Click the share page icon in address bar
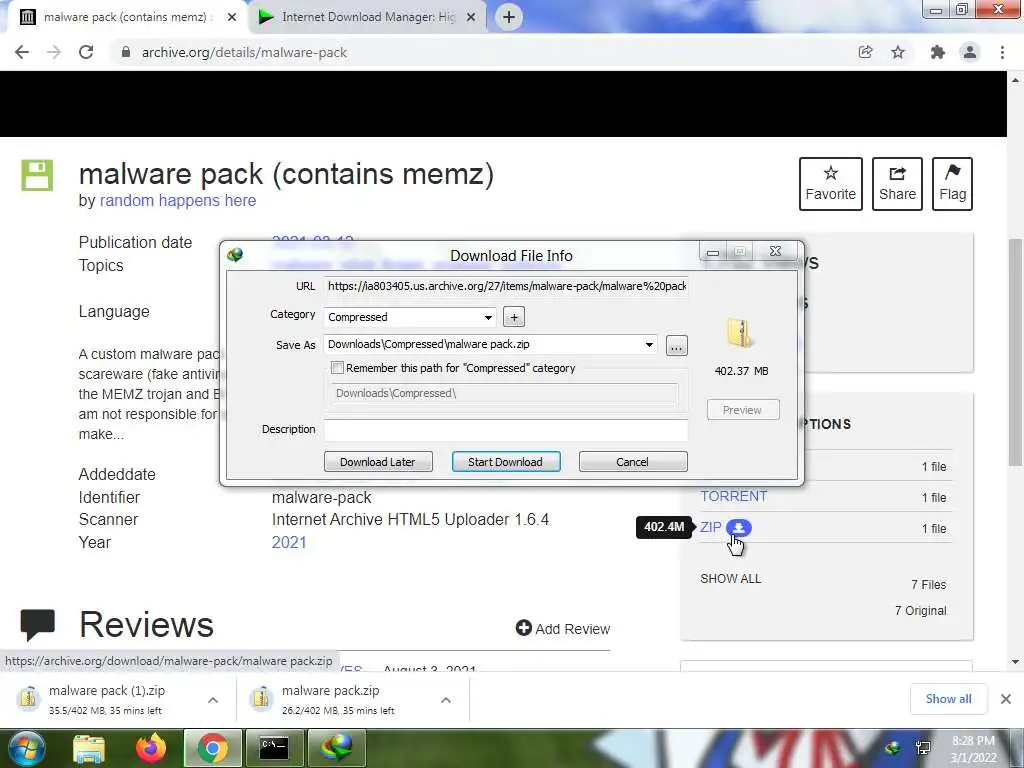This screenshot has width=1024, height=768. 865,52
